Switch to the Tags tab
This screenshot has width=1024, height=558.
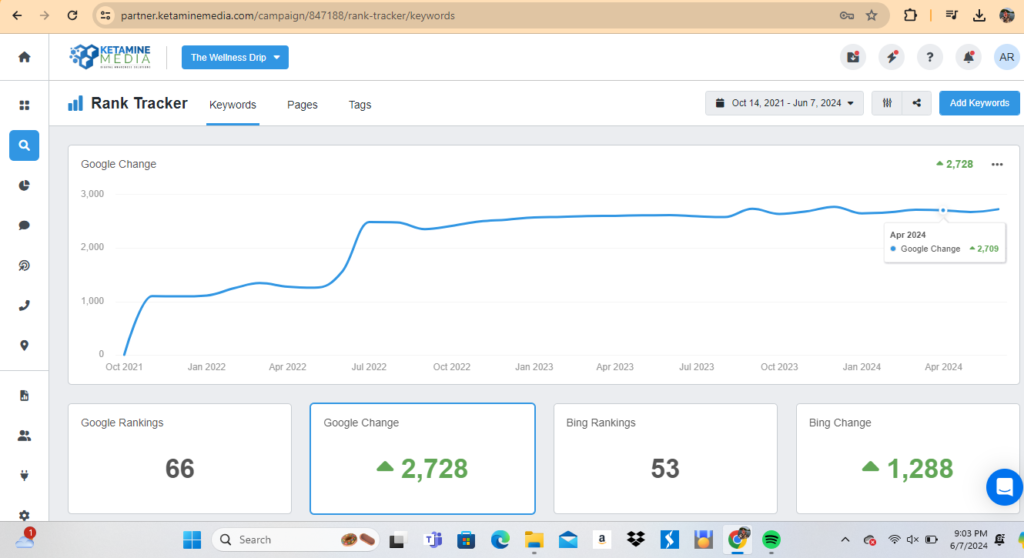(360, 105)
